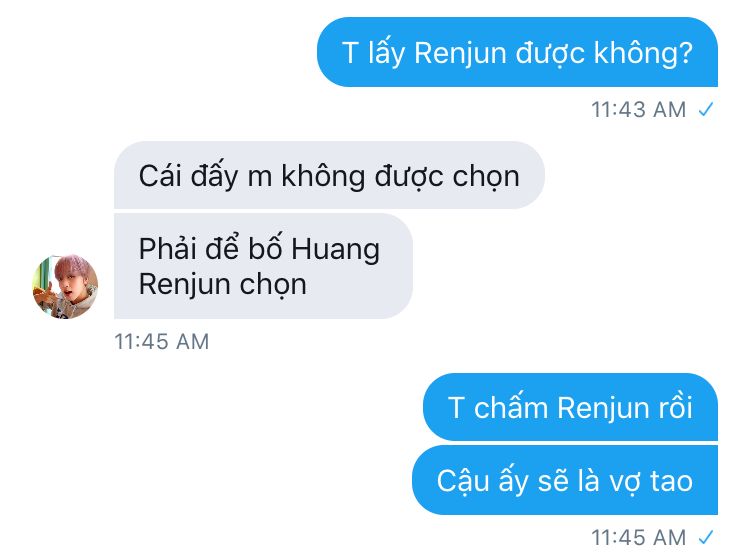Open the sender's pink-haired profile avatar

click(65, 286)
